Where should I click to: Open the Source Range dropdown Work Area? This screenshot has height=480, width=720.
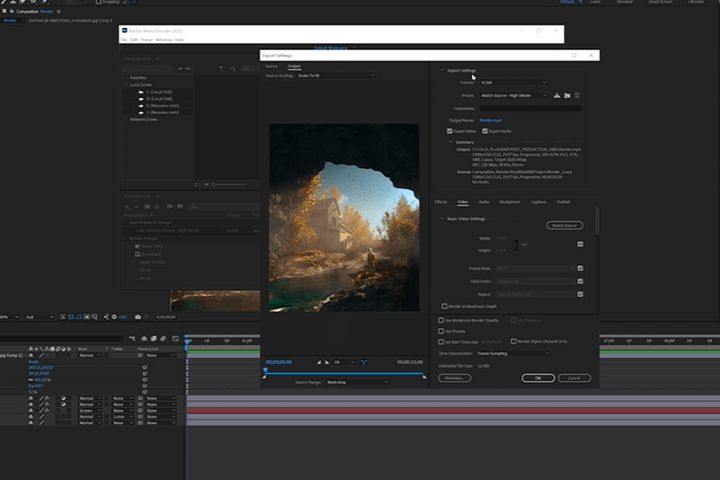[357, 382]
